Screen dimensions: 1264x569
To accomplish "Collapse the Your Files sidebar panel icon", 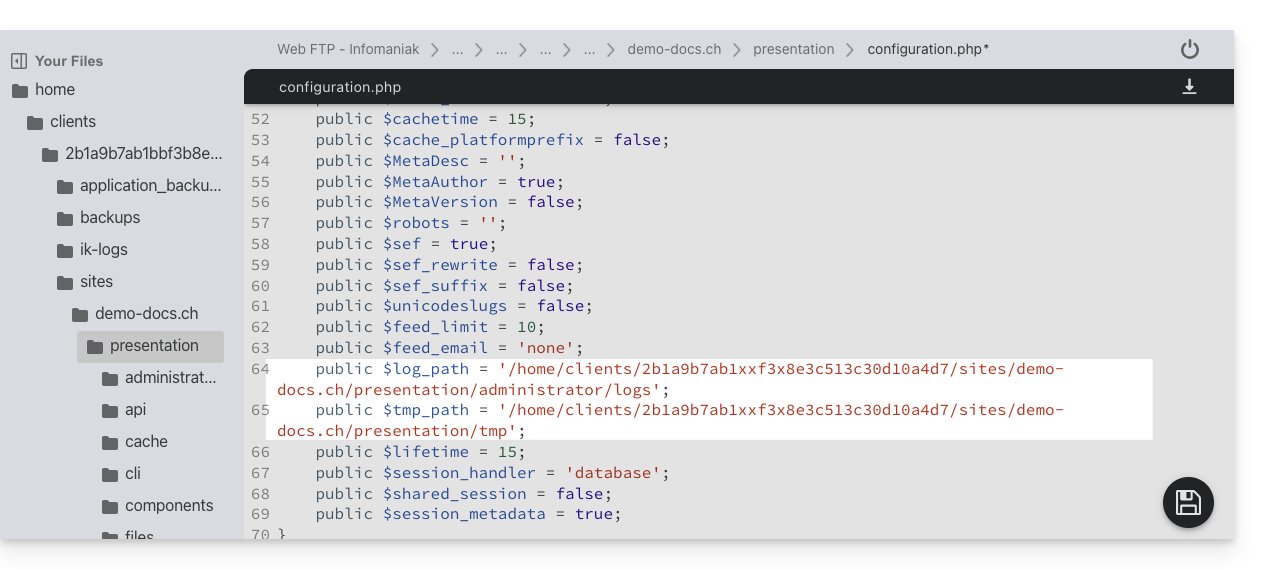I will pyautogui.click(x=19, y=61).
